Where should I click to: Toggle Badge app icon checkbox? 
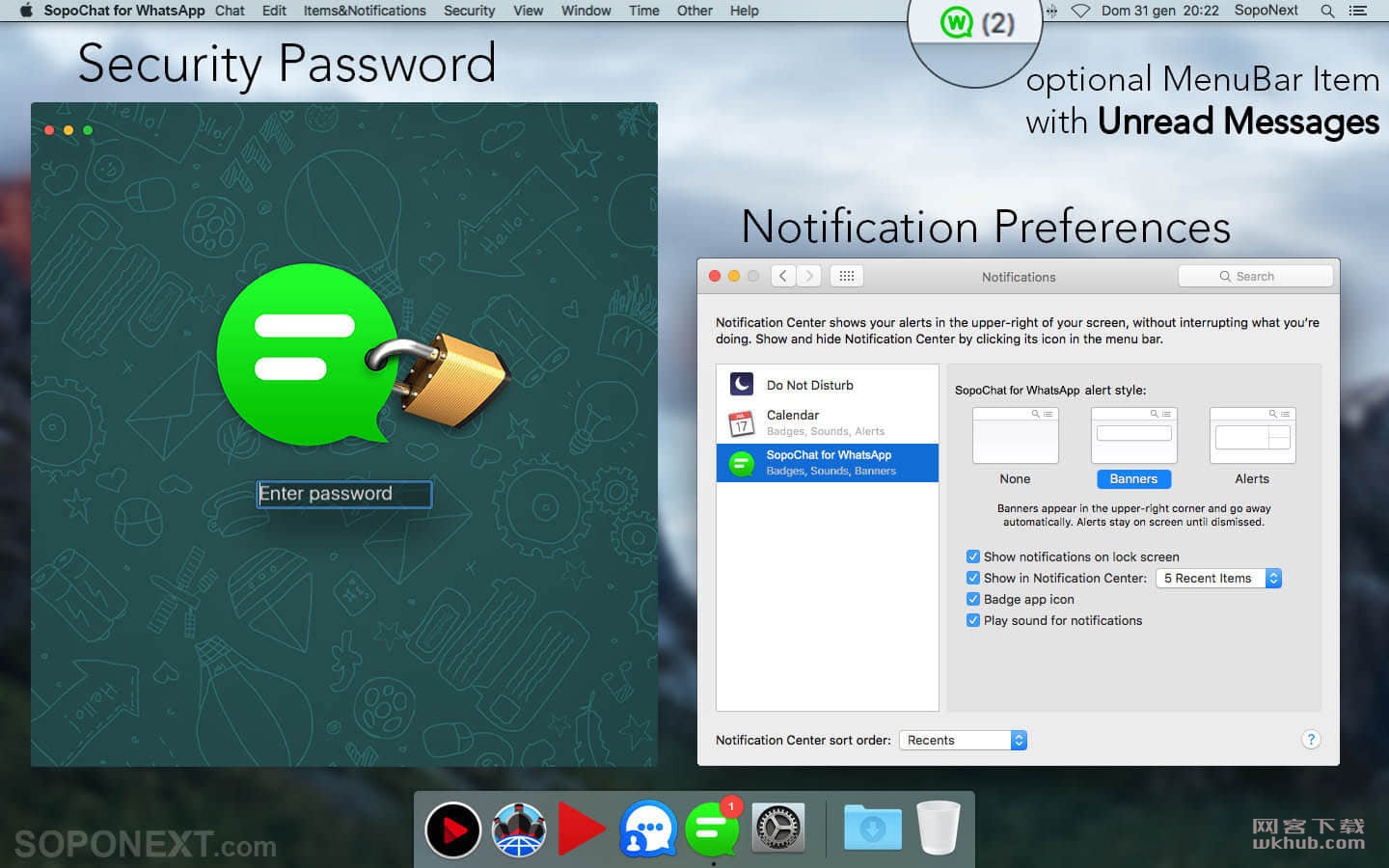tap(973, 599)
